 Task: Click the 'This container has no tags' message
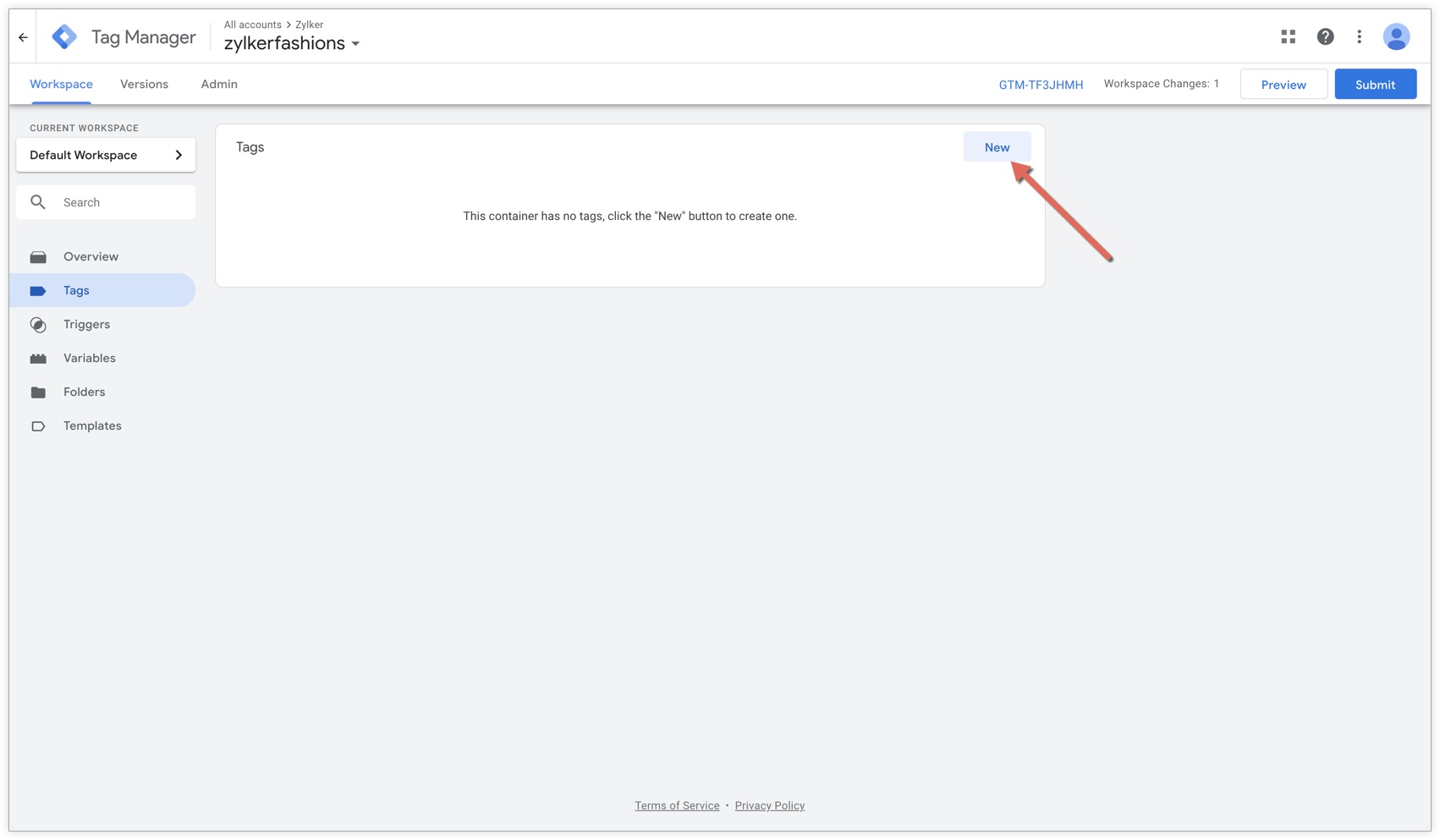[629, 216]
